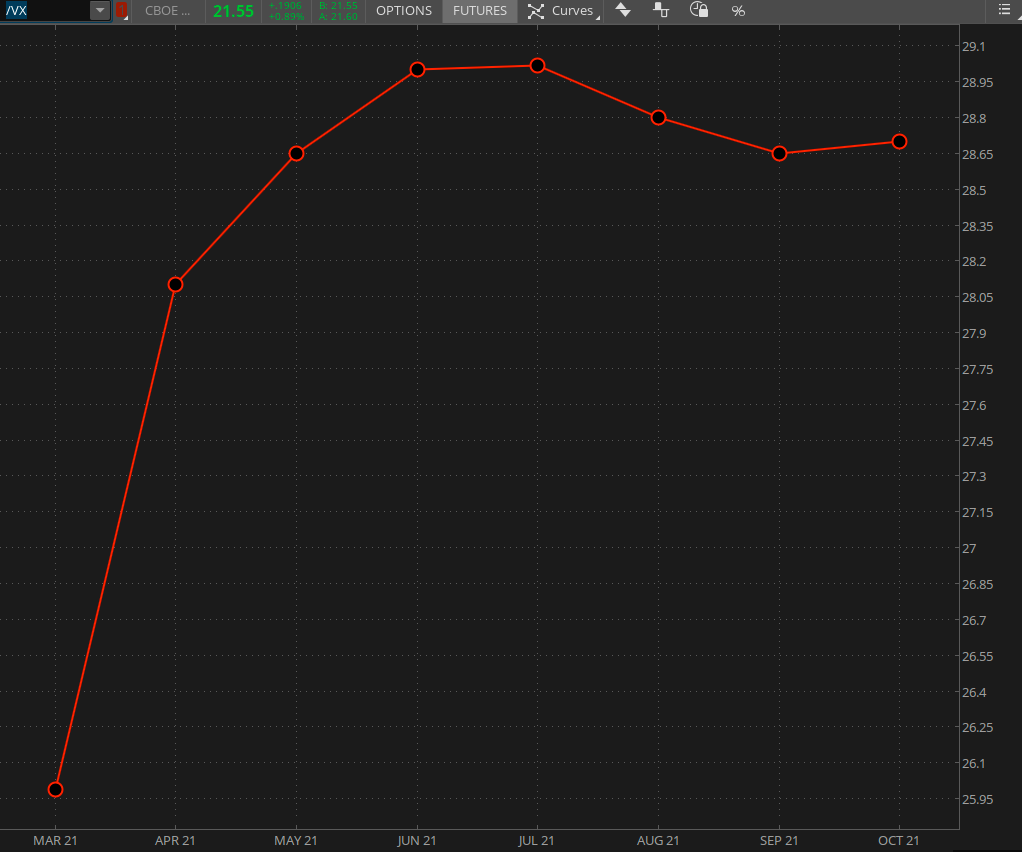Select the OCT 21 curve point
Viewport: 1022px width, 852px height.
[899, 141]
